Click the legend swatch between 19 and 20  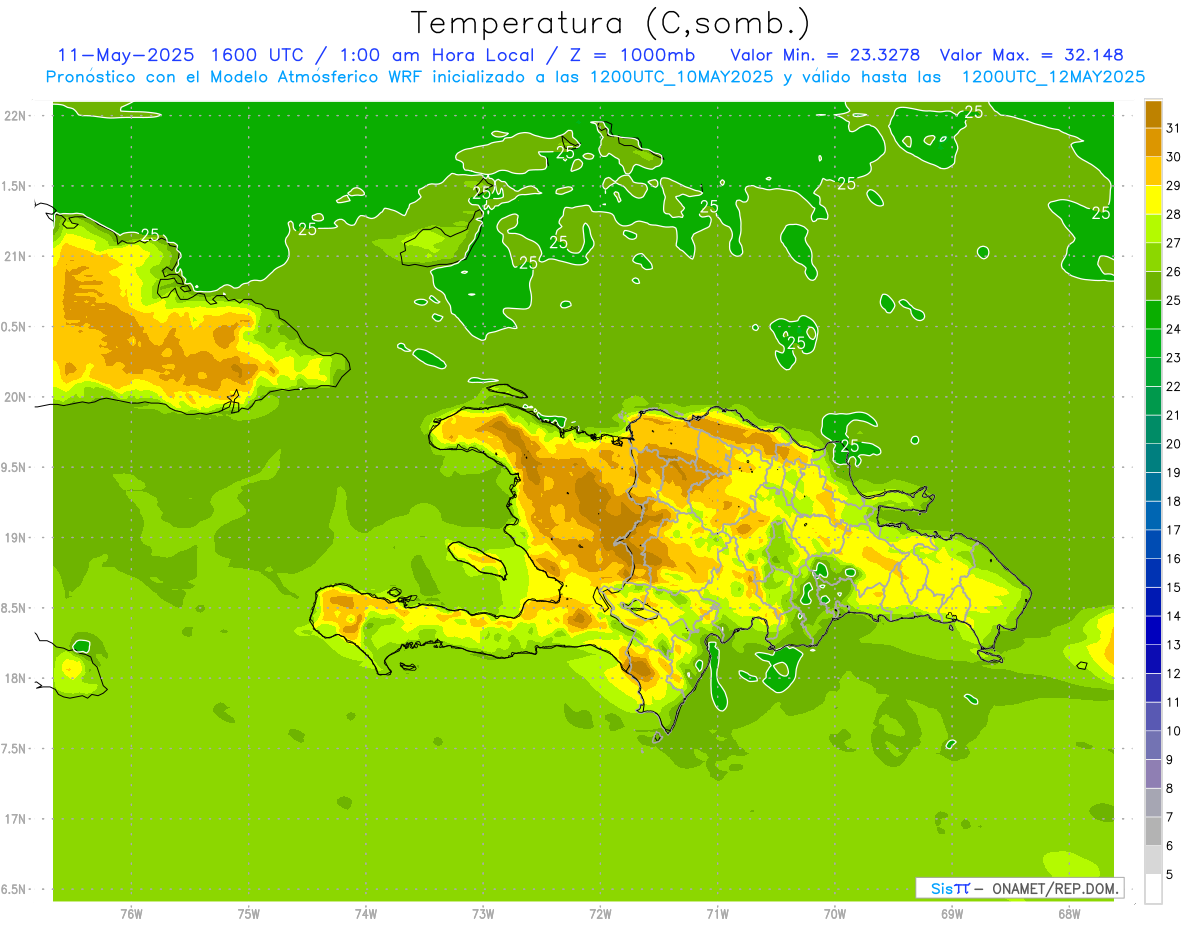pyautogui.click(x=1153, y=458)
